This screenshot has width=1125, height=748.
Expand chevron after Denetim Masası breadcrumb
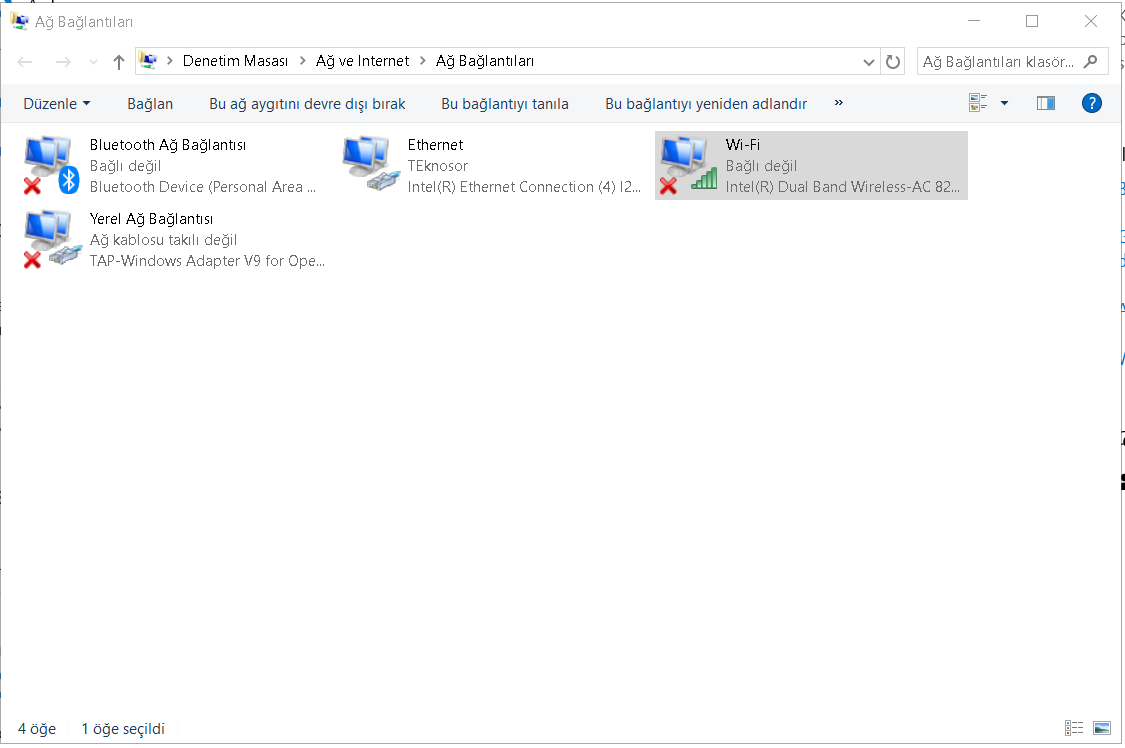click(302, 61)
